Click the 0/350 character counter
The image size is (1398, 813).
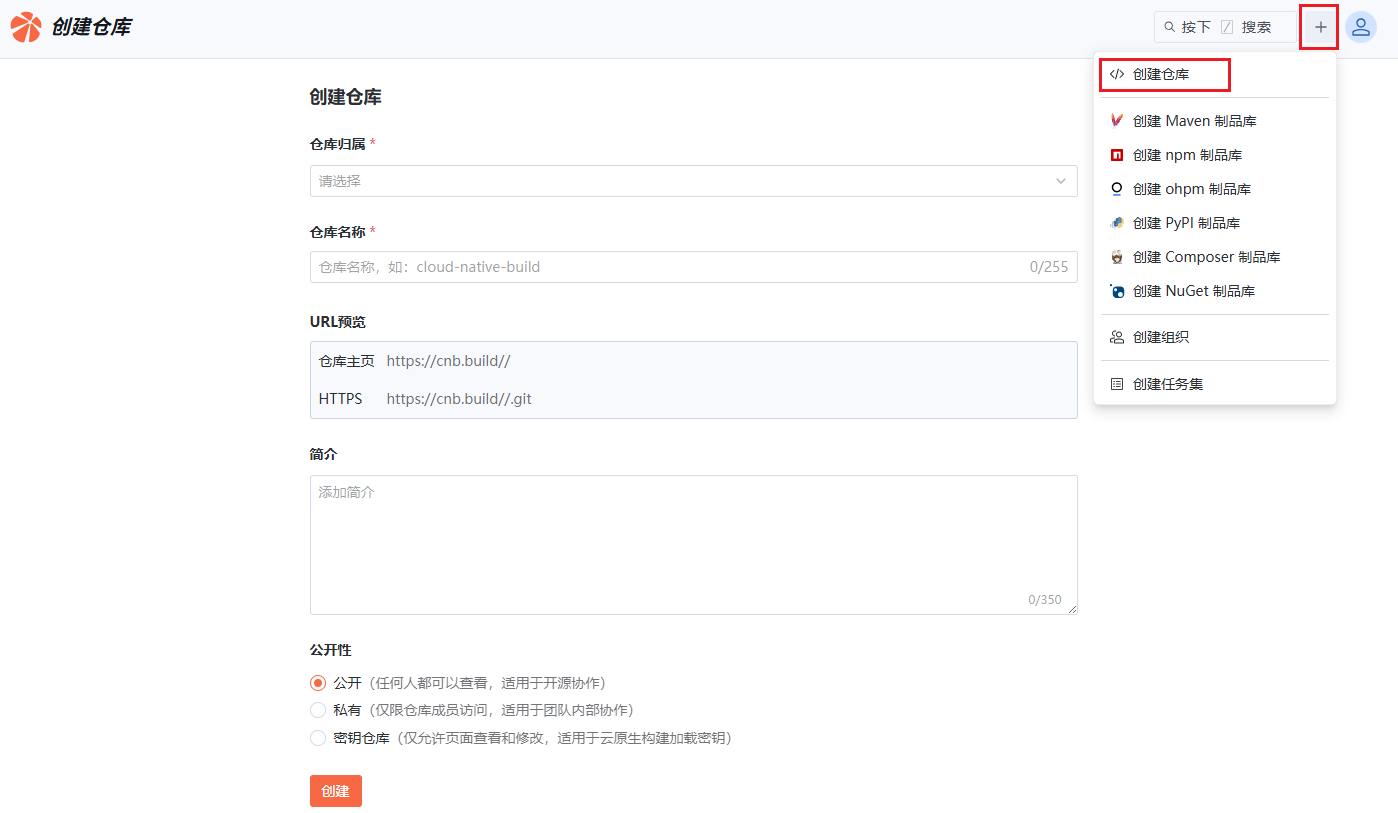1045,600
